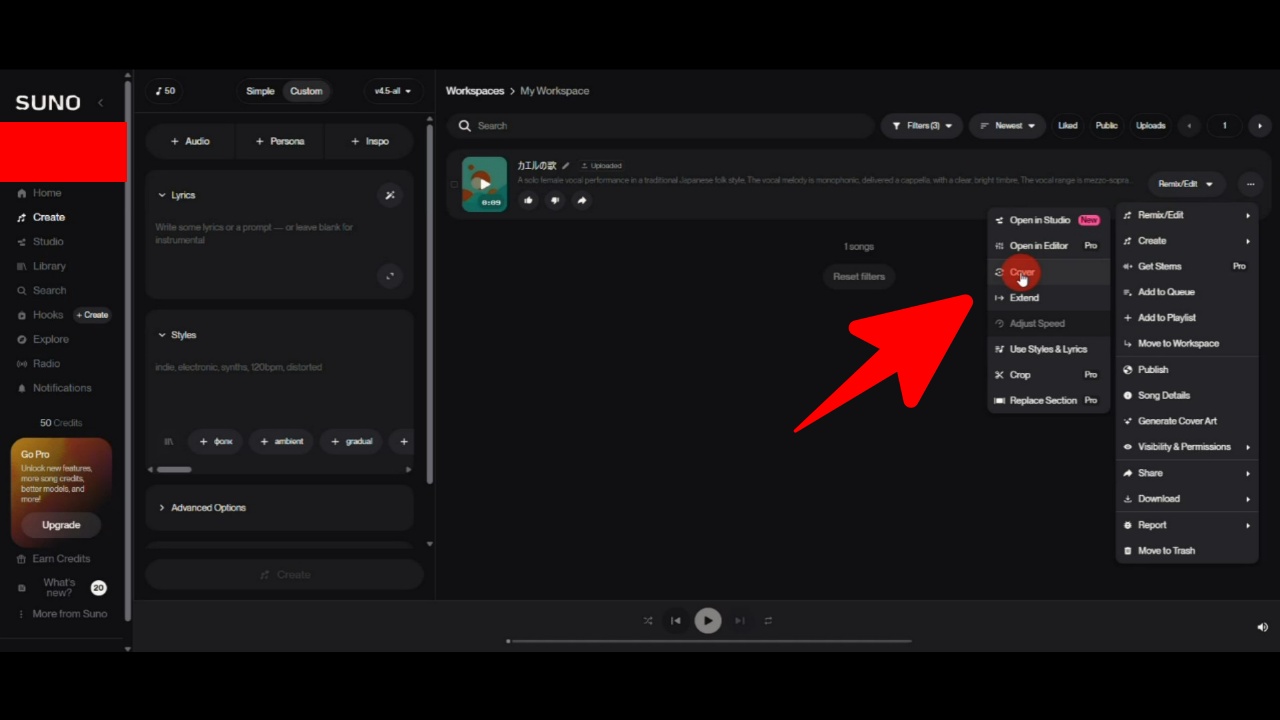
Task: Open the three-dot more options button
Action: (x=1250, y=184)
